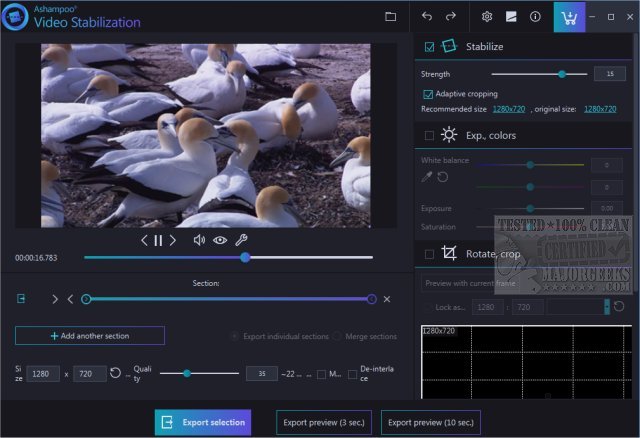Adjust the Strength slider handle
The image size is (640, 438).
click(562, 73)
